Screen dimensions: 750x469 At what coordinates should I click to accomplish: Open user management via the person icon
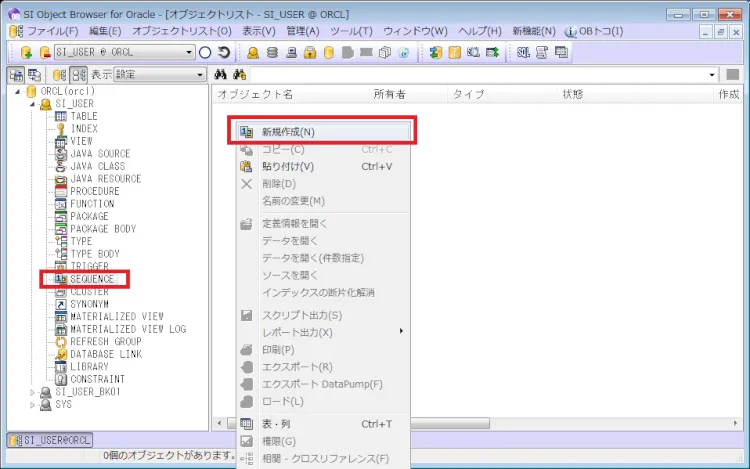pyautogui.click(x=253, y=52)
